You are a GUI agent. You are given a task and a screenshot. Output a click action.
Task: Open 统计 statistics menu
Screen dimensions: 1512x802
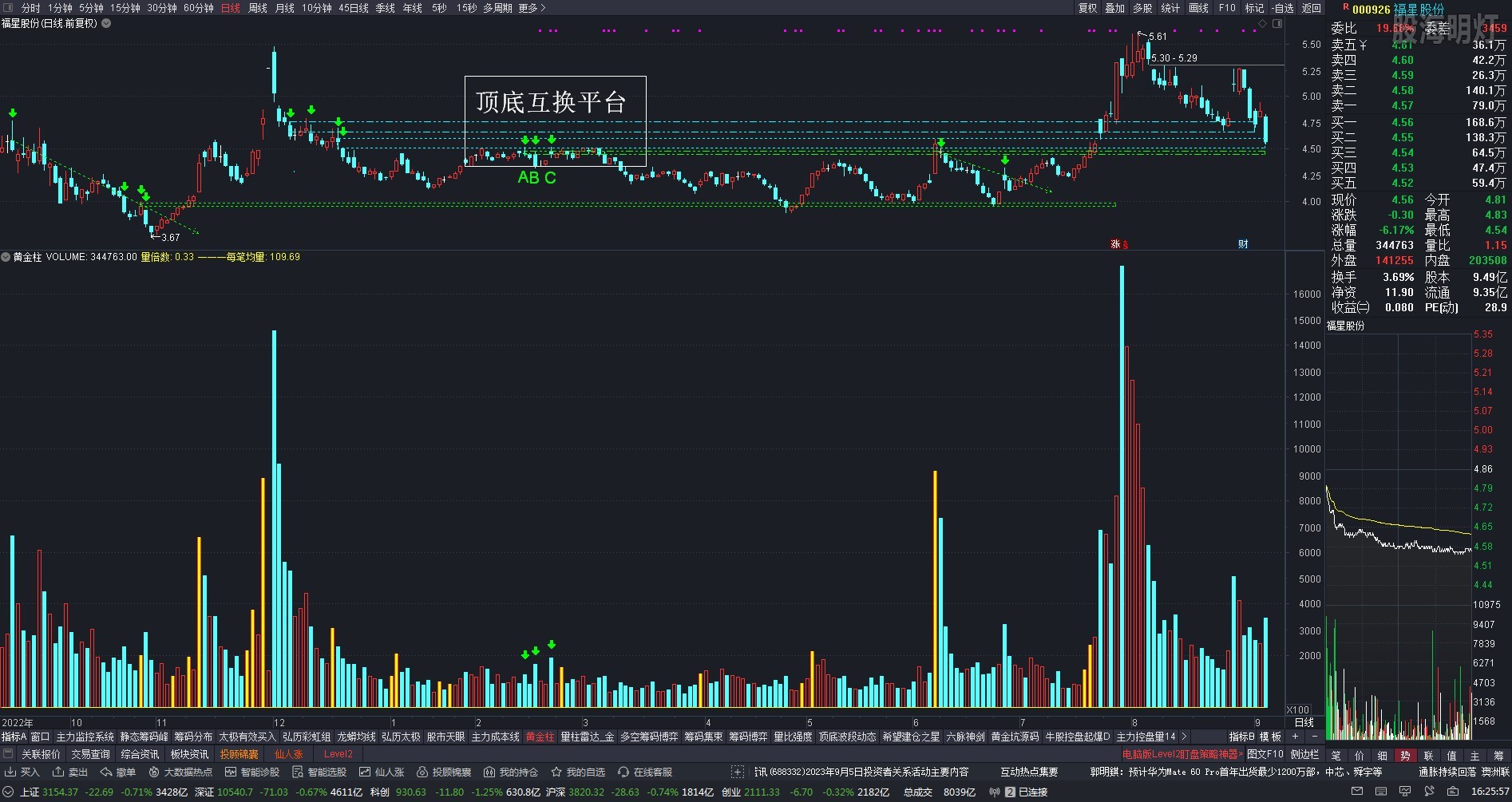[x=1170, y=8]
